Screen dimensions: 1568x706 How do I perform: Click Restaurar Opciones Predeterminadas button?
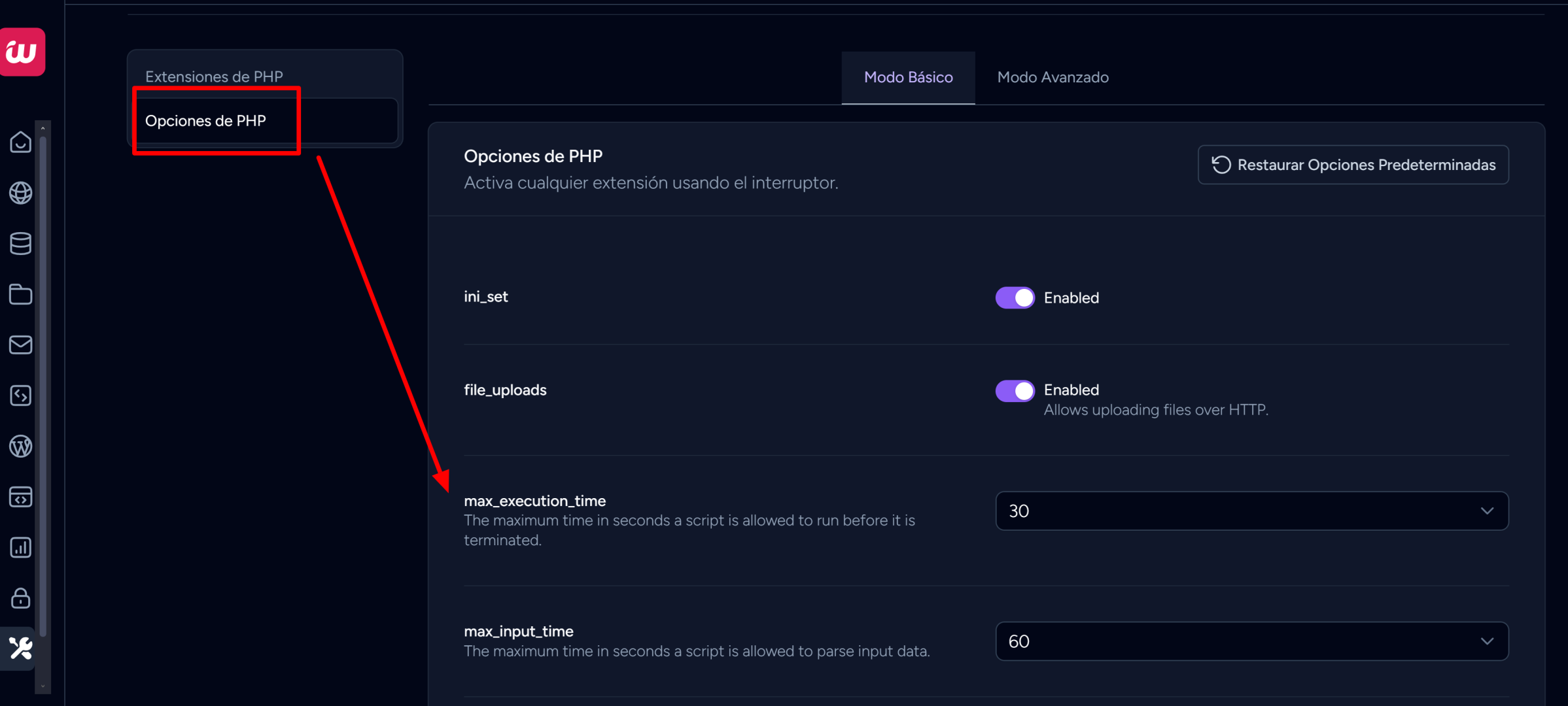[1353, 165]
